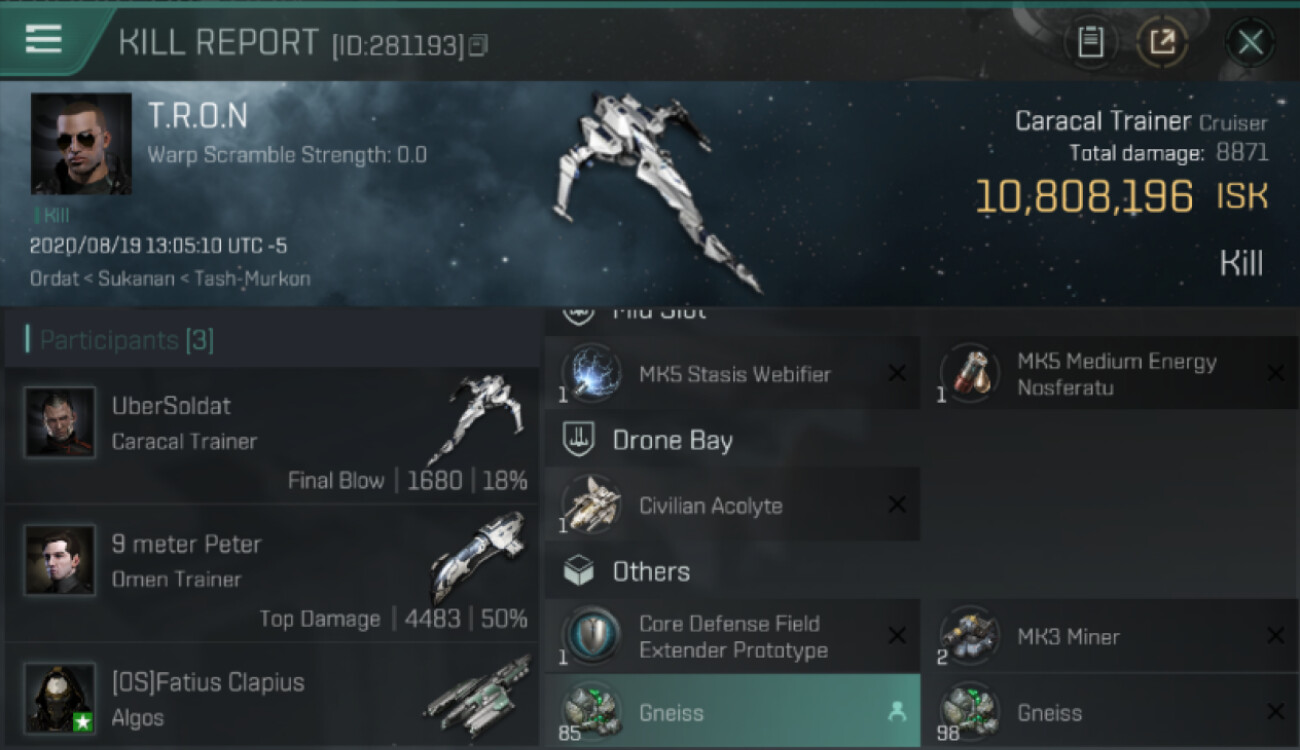1300x750 pixels.
Task: Select the MK3 Miner item
Action: (1112, 636)
